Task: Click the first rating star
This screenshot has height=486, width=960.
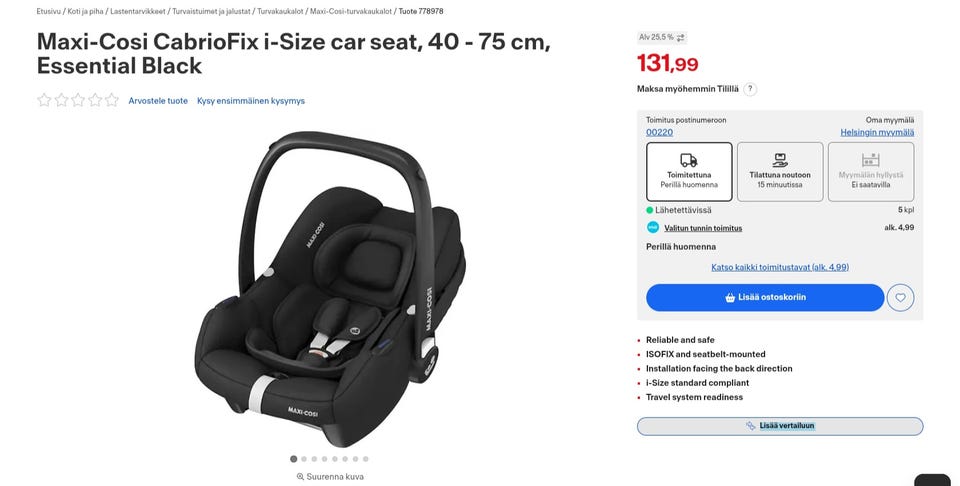Action: point(44,100)
